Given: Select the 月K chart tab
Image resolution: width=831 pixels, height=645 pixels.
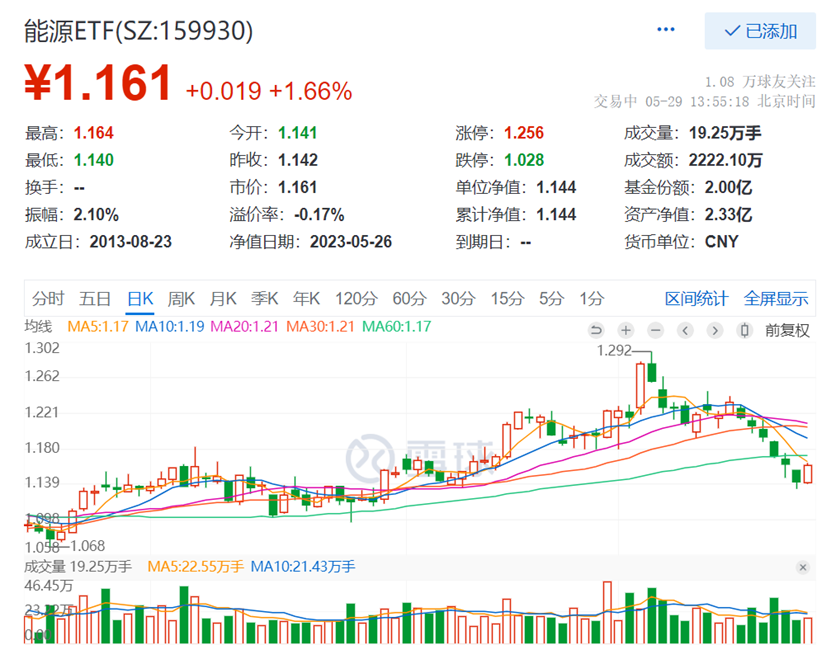Looking at the screenshot, I should [x=223, y=299].
